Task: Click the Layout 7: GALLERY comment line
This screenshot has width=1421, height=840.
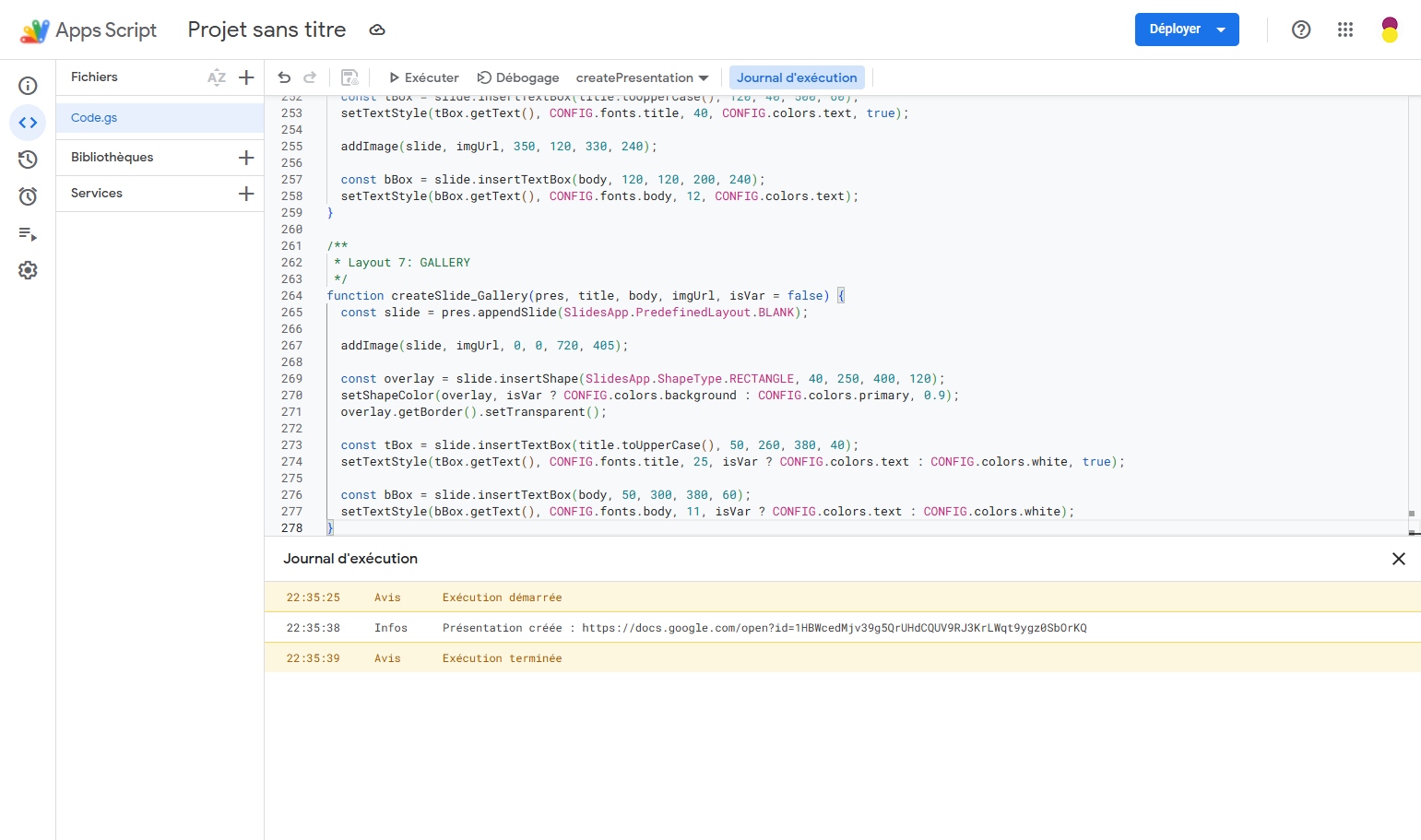Action: point(402,263)
